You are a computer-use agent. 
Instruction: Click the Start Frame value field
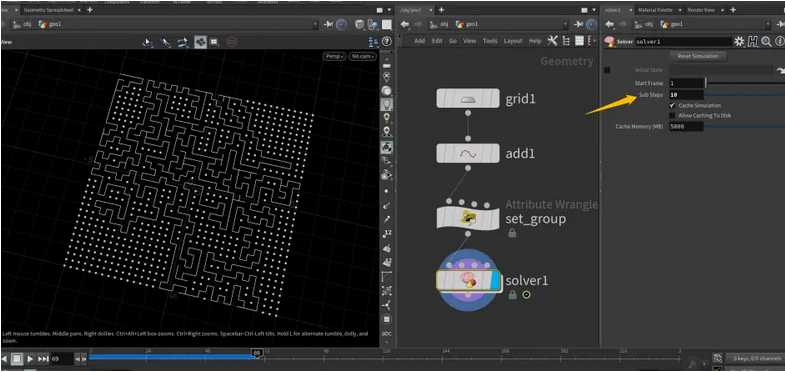(686, 83)
